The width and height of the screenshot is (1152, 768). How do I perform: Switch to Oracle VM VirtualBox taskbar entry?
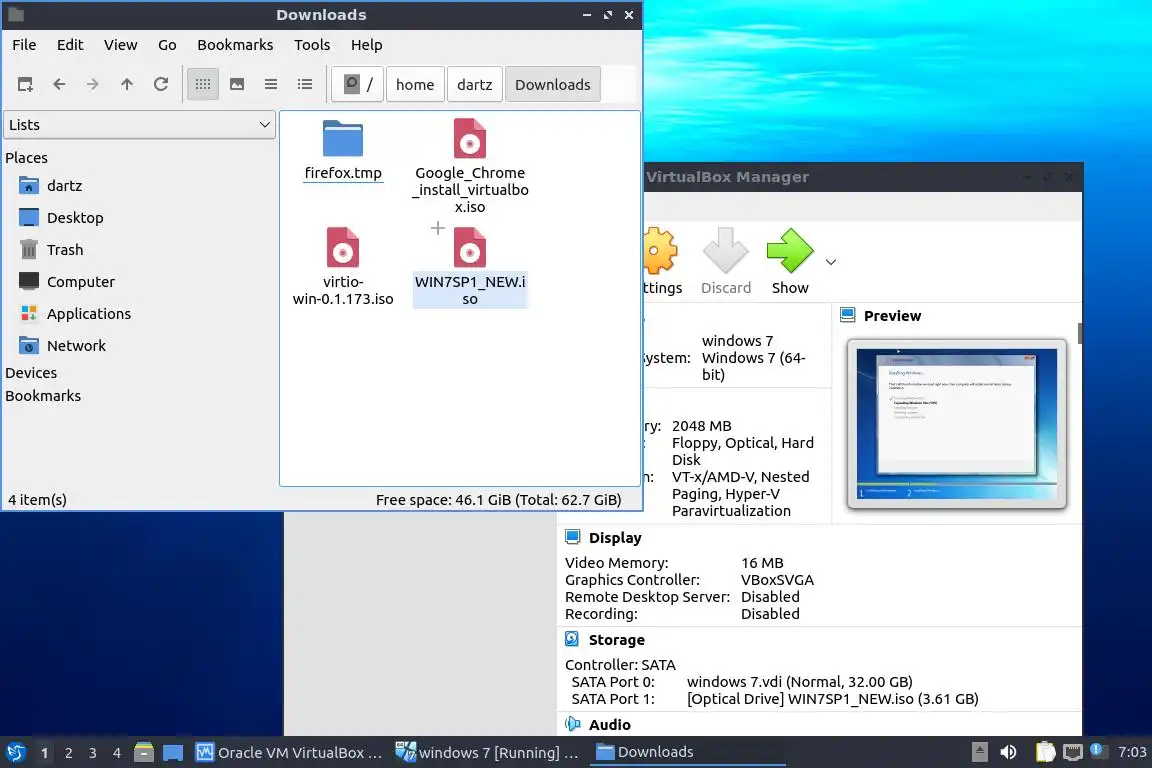[289, 753]
